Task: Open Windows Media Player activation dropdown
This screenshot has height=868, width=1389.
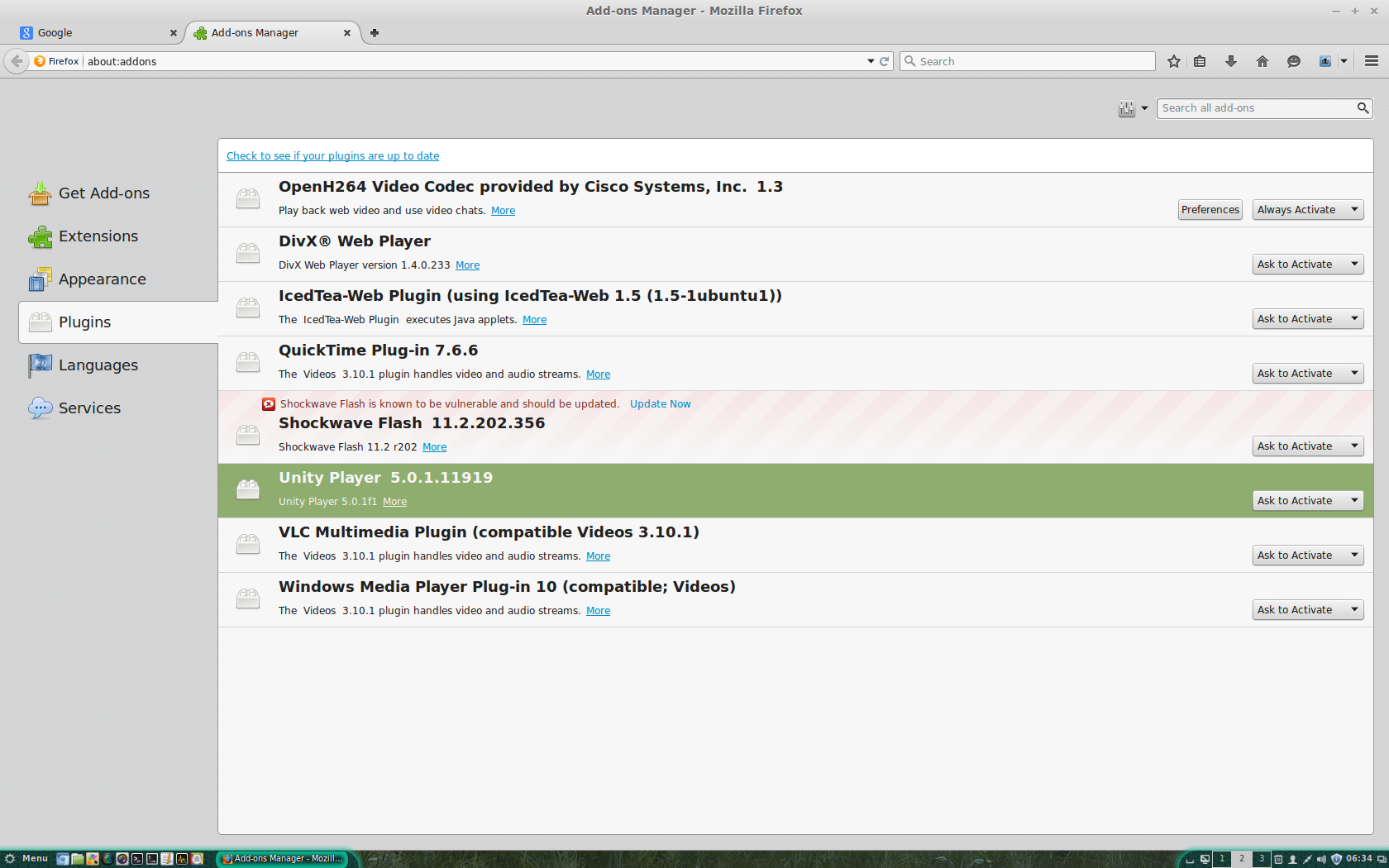Action: tap(1308, 610)
